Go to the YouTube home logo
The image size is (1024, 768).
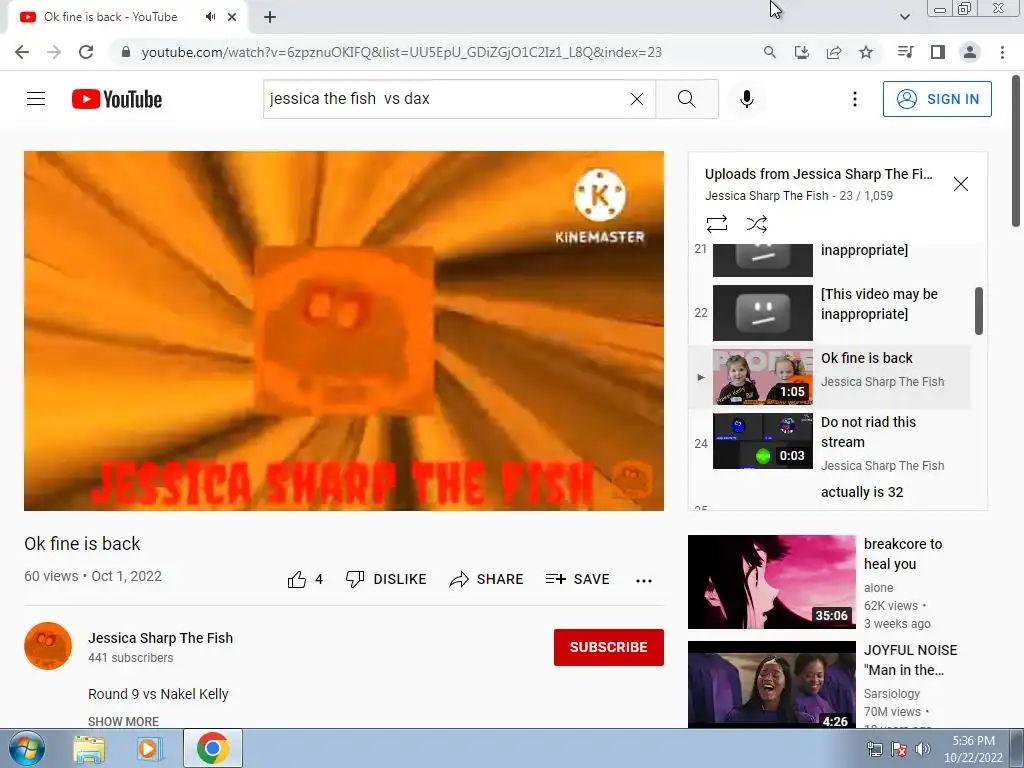[117, 99]
